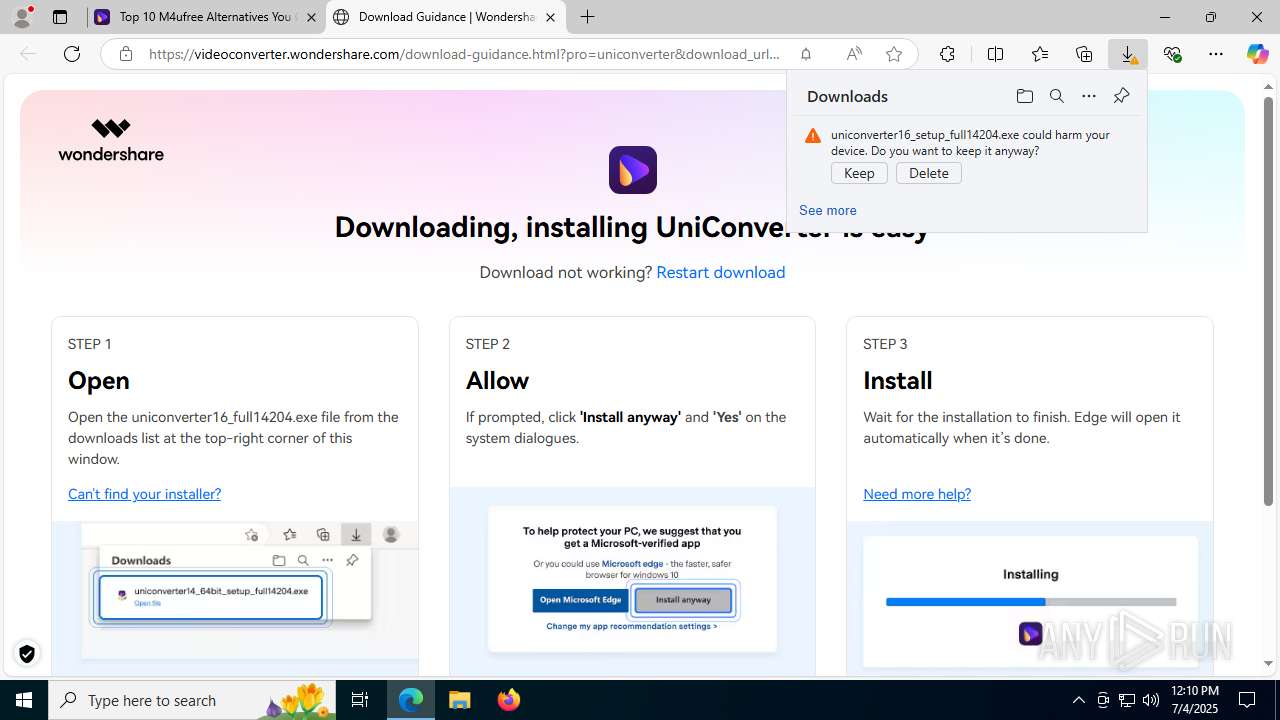1280x720 pixels.
Task: Search downloads in the Downloads panel
Action: (1057, 96)
